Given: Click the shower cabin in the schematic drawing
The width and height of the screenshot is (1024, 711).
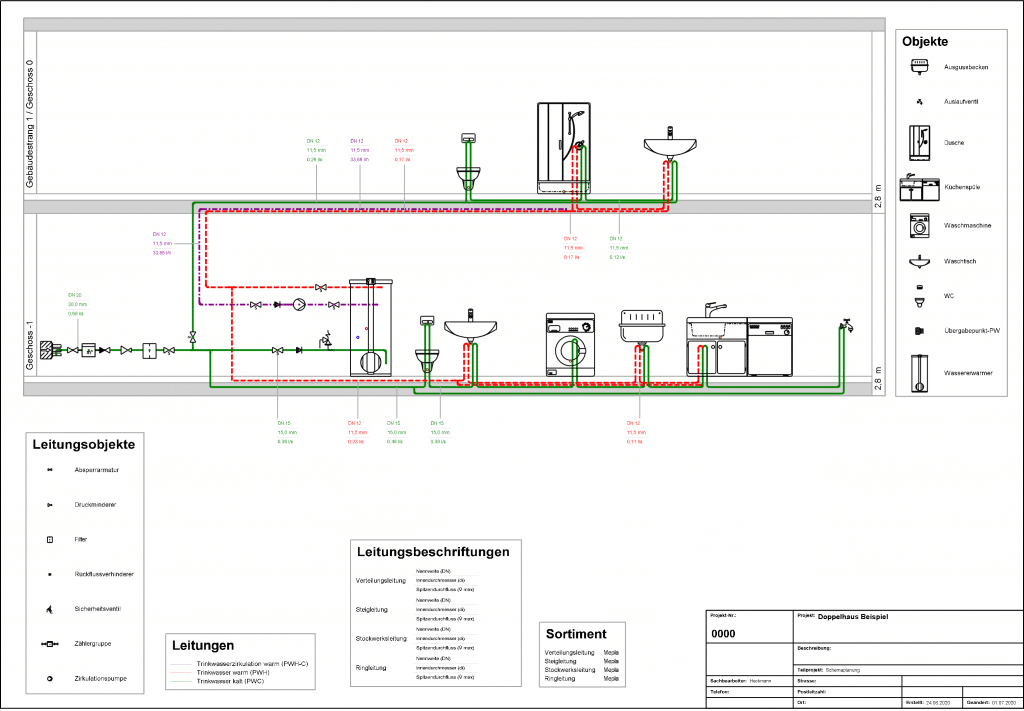Looking at the screenshot, I should pyautogui.click(x=564, y=148).
